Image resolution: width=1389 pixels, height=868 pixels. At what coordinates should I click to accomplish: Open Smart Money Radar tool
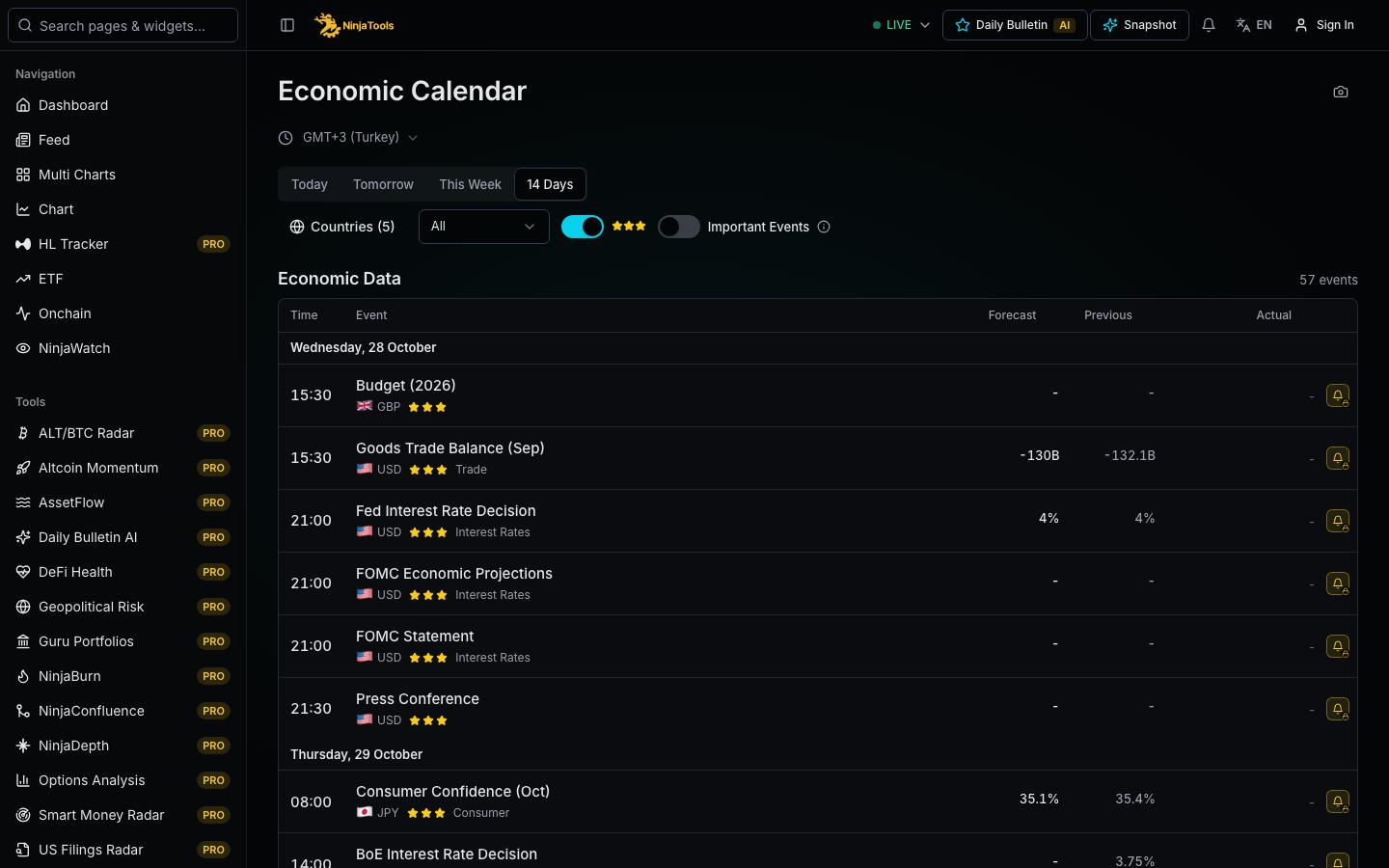pyautogui.click(x=123, y=815)
